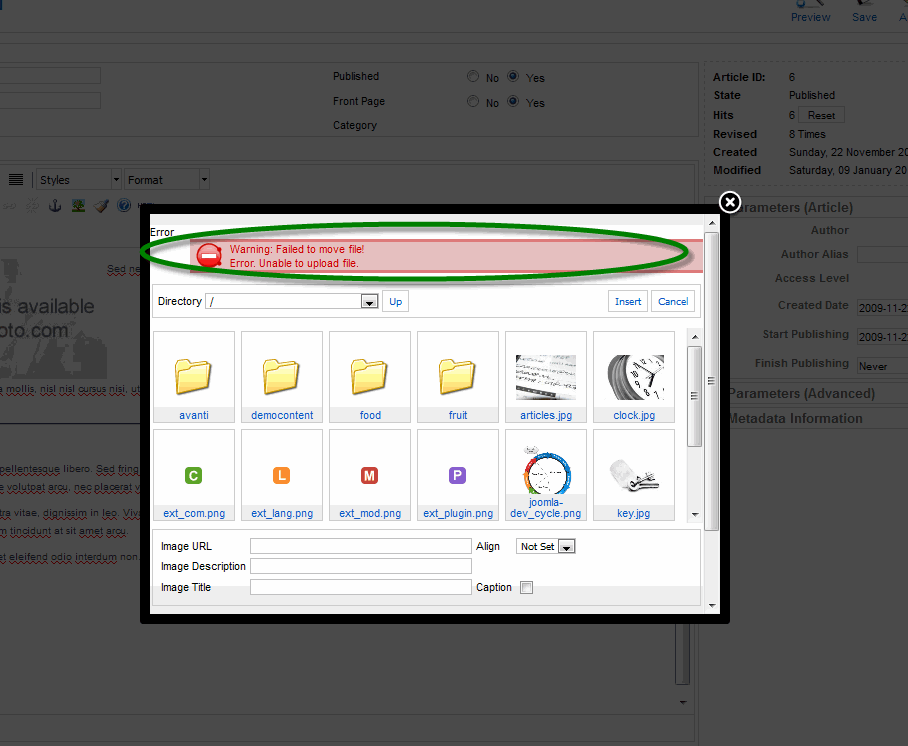
Task: Select ext_com.png green C icon
Action: (193, 476)
